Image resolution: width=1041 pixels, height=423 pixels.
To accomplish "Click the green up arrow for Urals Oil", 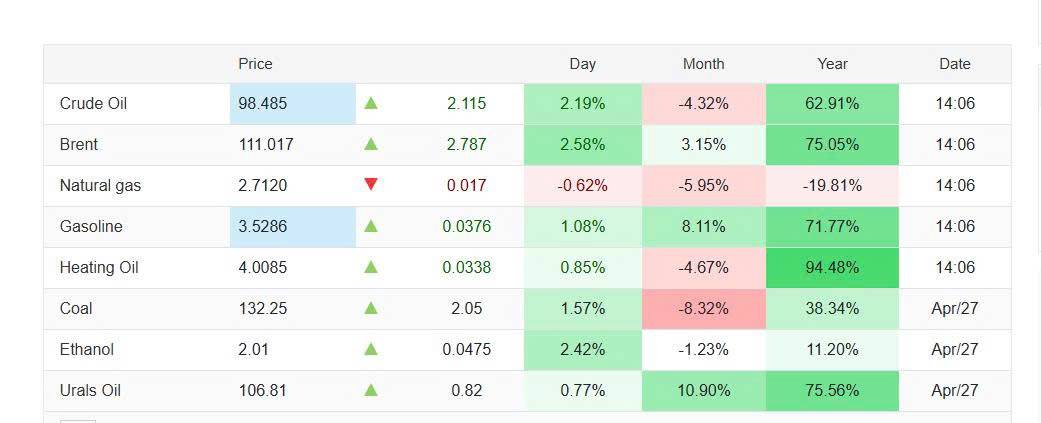I will click(x=371, y=390).
